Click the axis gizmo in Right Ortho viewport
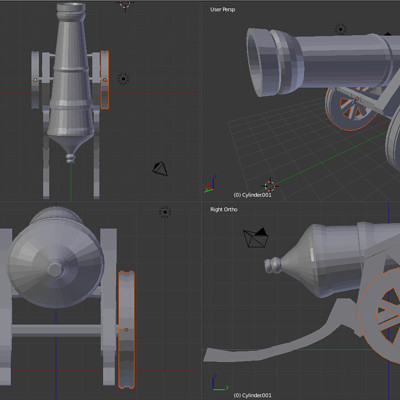Viewport: 400px width, 400px height. pos(219,383)
